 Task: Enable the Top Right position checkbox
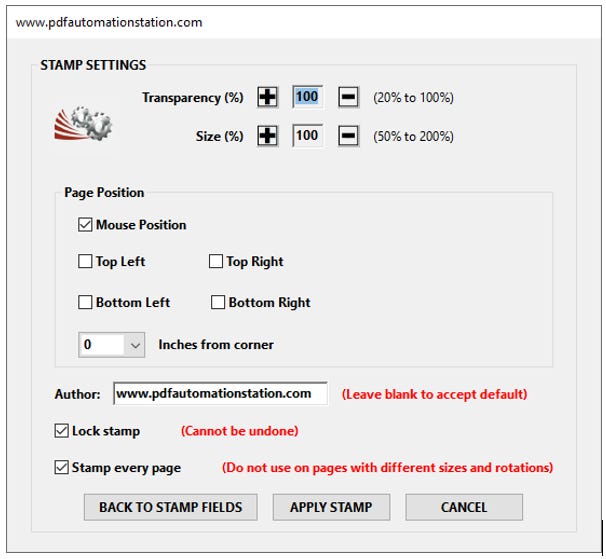click(216, 261)
